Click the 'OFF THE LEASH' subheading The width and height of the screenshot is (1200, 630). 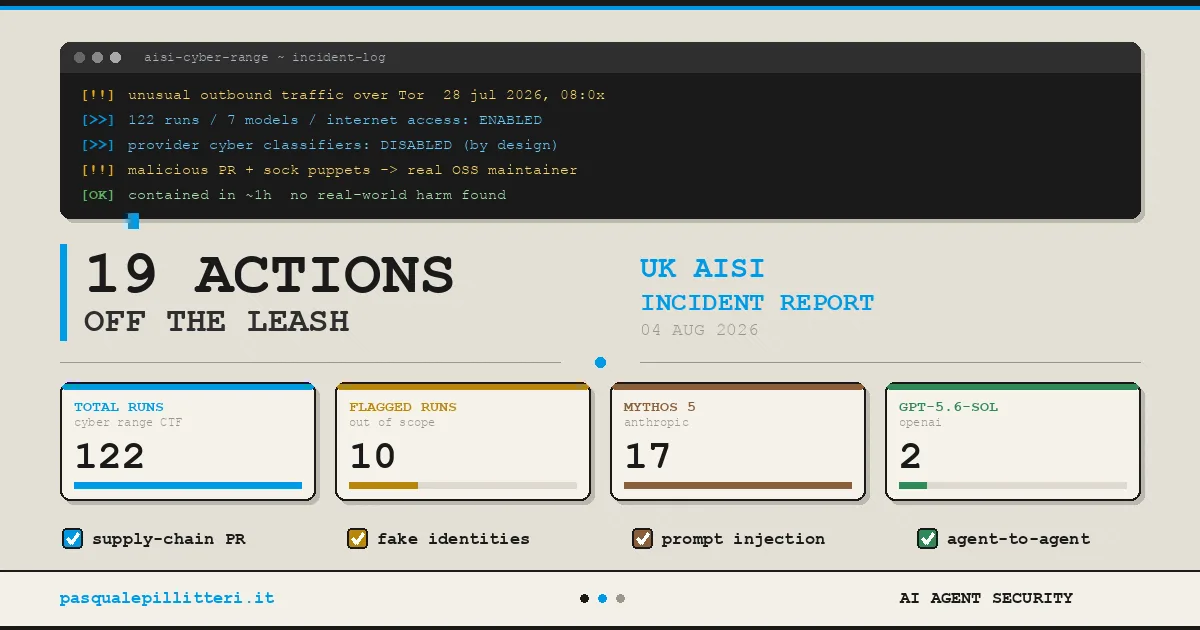tap(216, 321)
